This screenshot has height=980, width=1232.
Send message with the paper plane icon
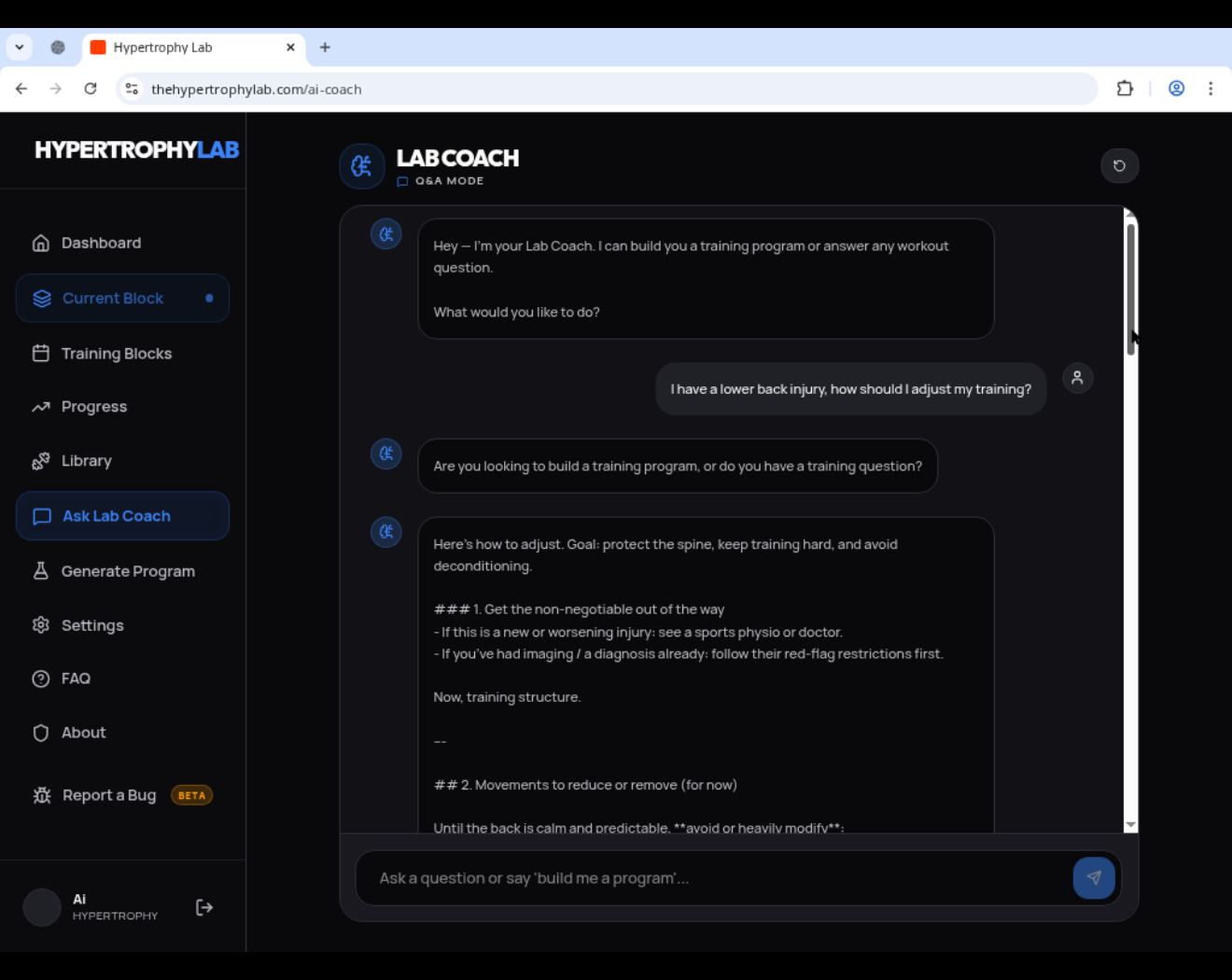1093,877
